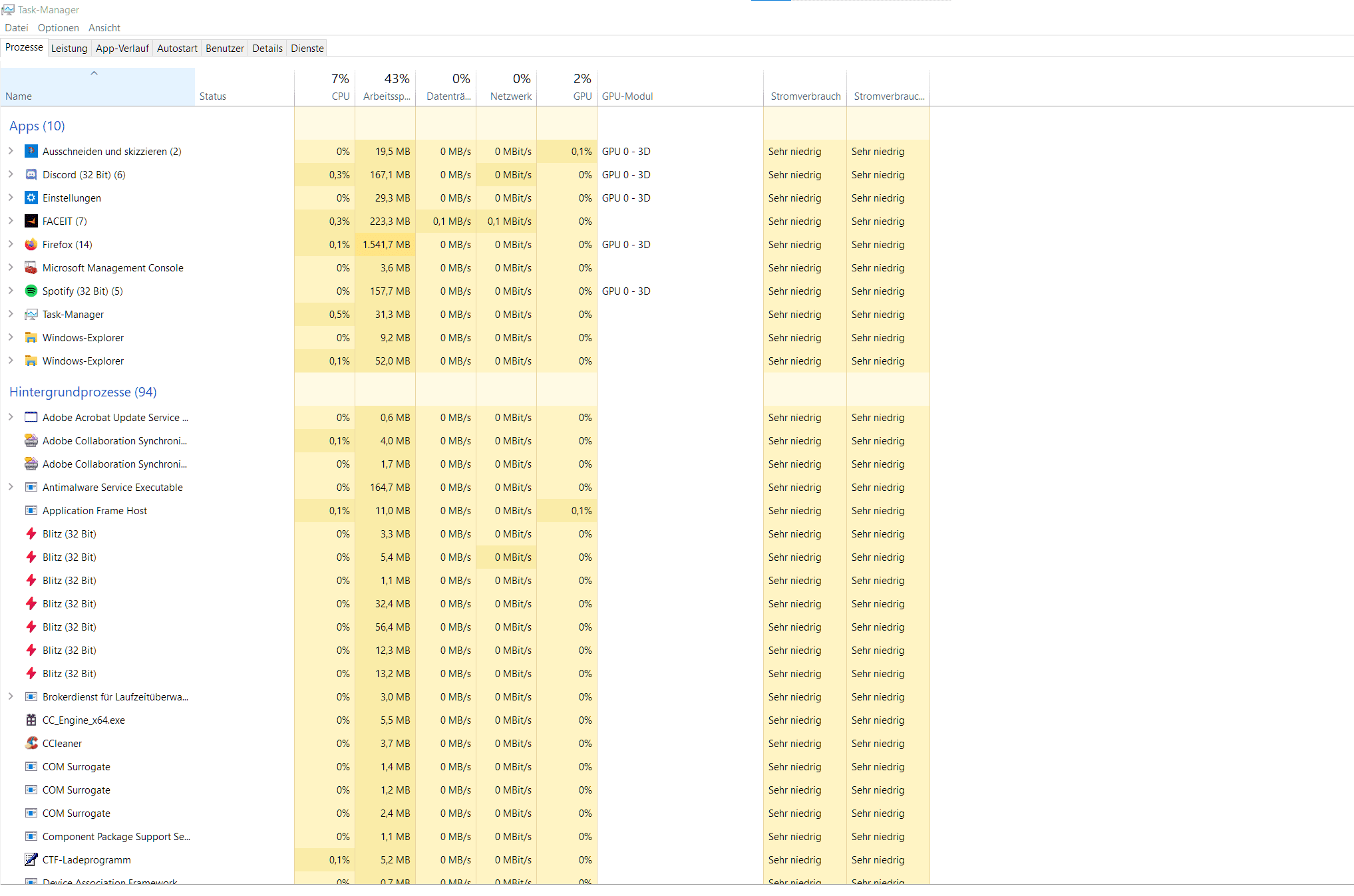Expand the Ausschneiden und skizzieren group
Screen dimensions: 1354x896
pos(11,151)
